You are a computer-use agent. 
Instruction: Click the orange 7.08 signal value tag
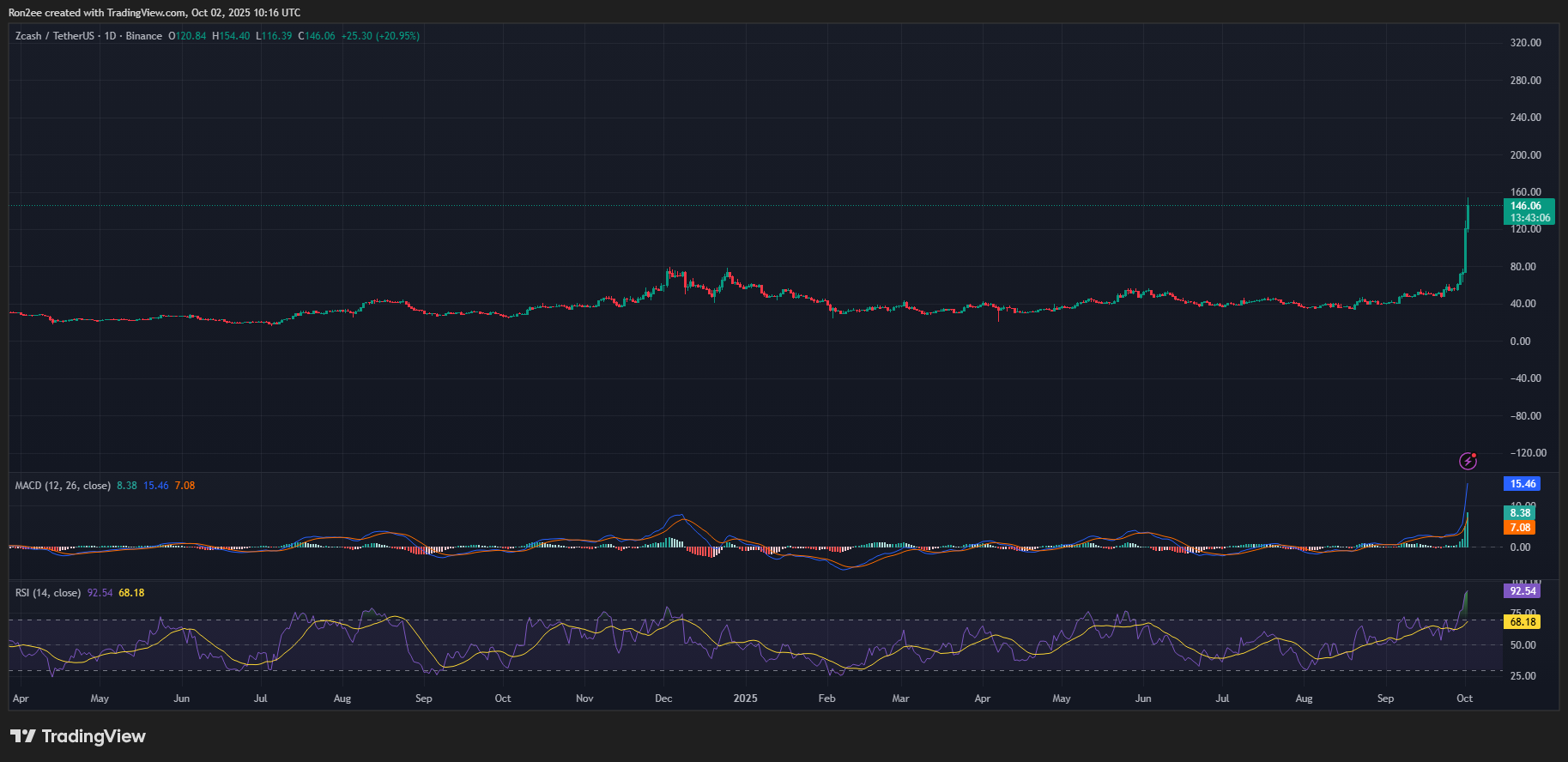[x=1519, y=528]
